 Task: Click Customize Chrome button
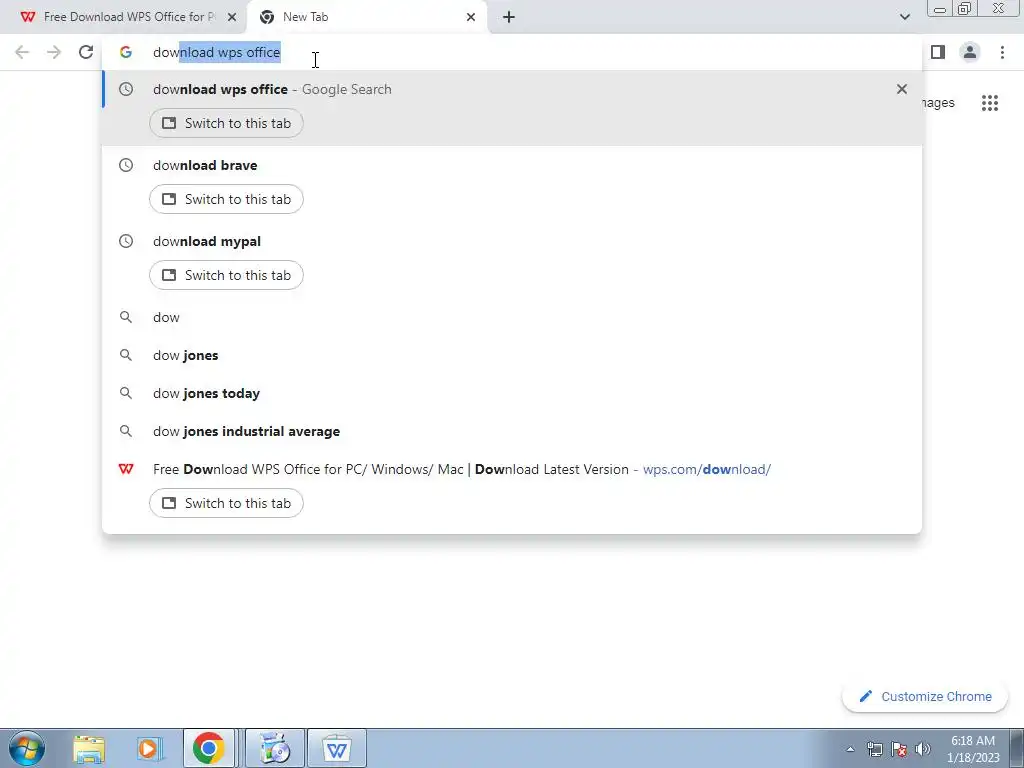coord(925,697)
